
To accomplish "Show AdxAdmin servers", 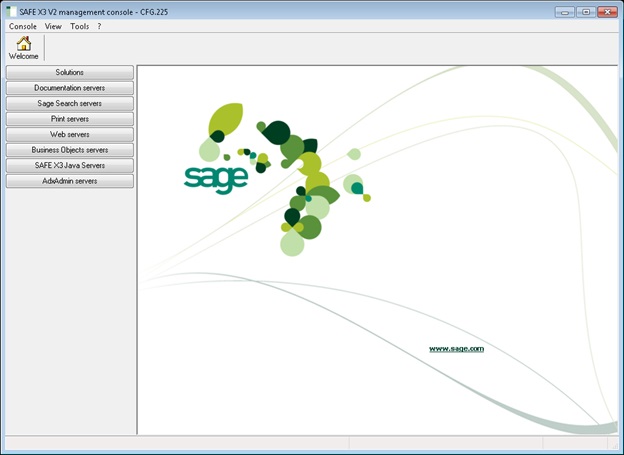I will (70, 181).
